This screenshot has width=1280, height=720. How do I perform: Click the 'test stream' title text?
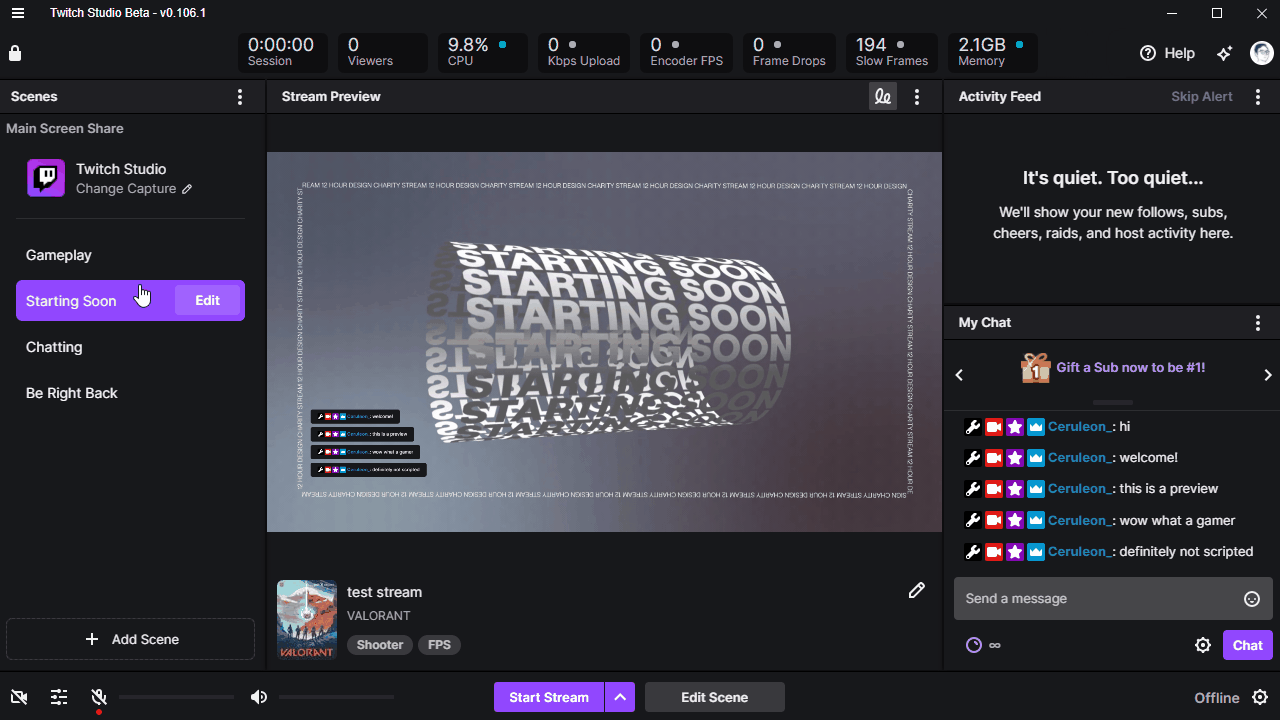tap(385, 592)
